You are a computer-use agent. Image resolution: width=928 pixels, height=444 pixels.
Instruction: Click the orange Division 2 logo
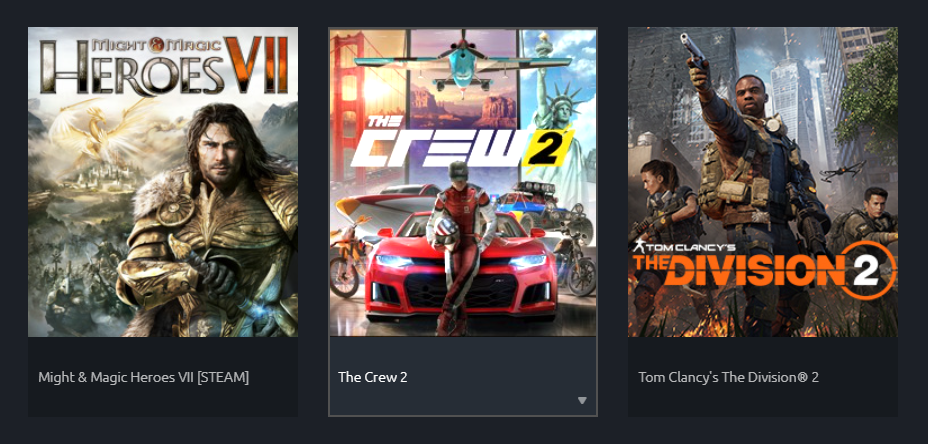764,270
